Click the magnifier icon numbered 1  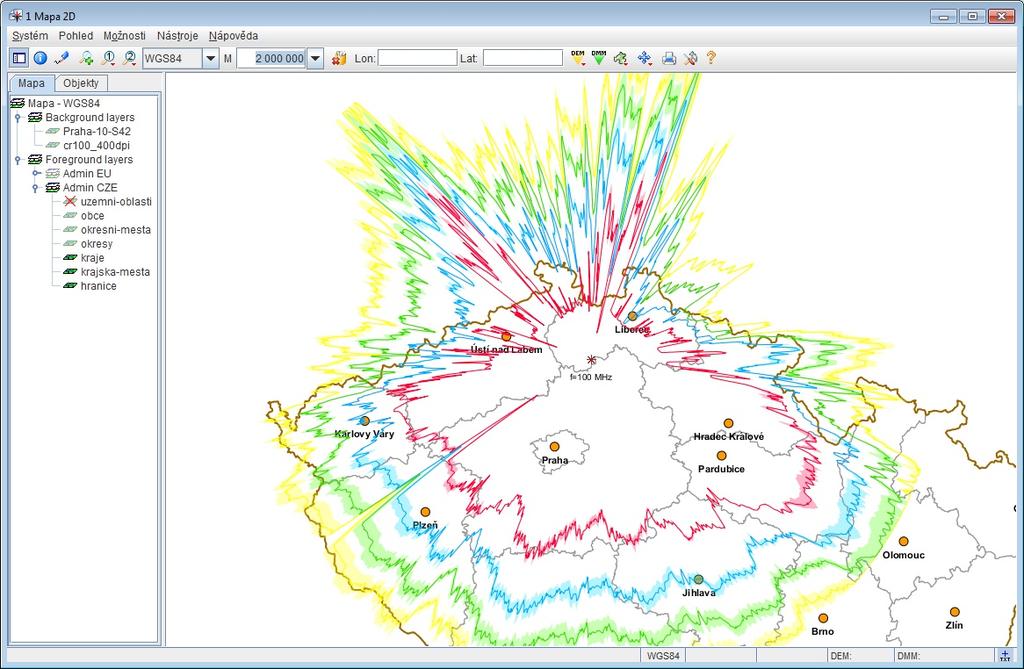108,58
